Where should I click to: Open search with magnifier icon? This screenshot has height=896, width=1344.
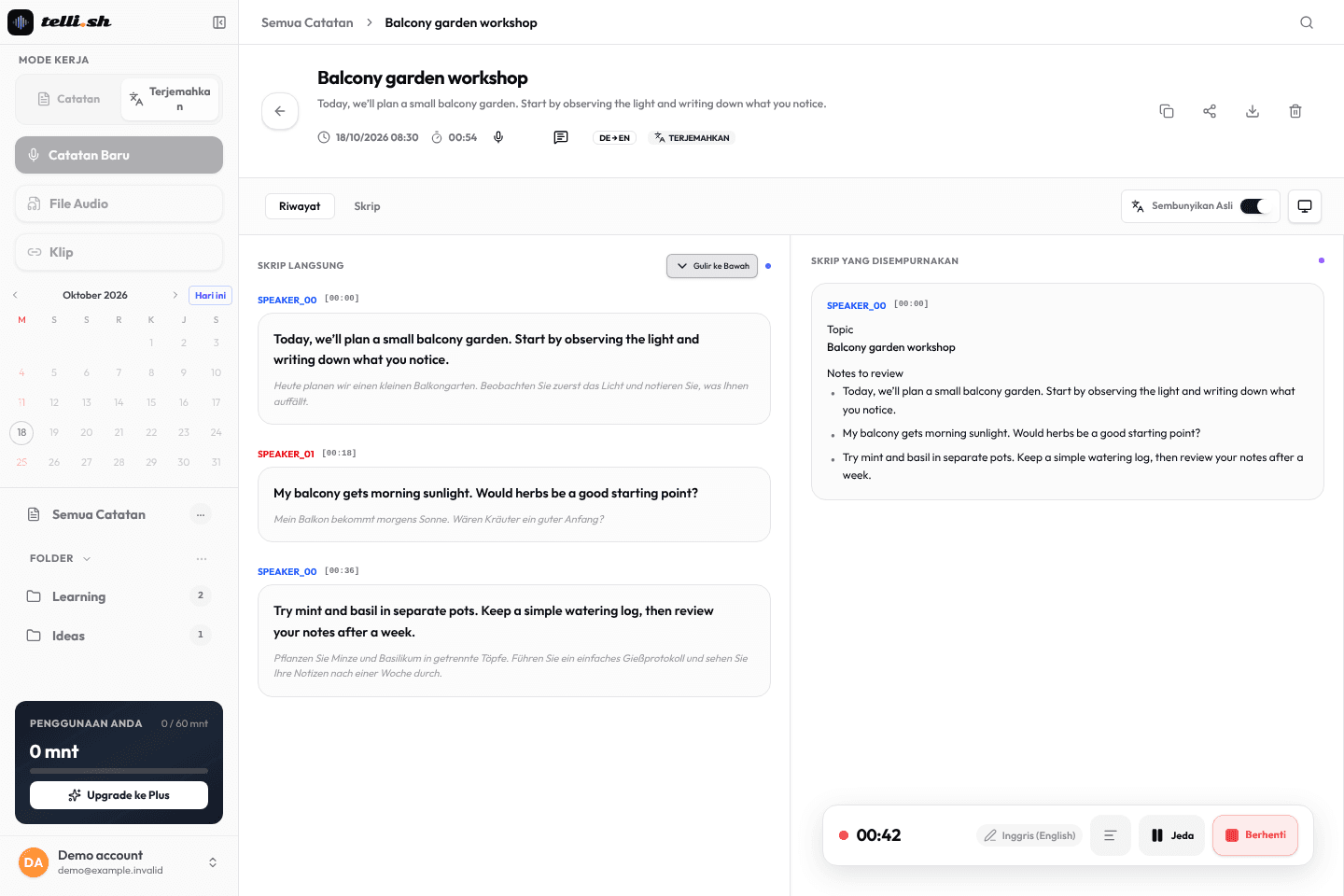pyautogui.click(x=1307, y=22)
